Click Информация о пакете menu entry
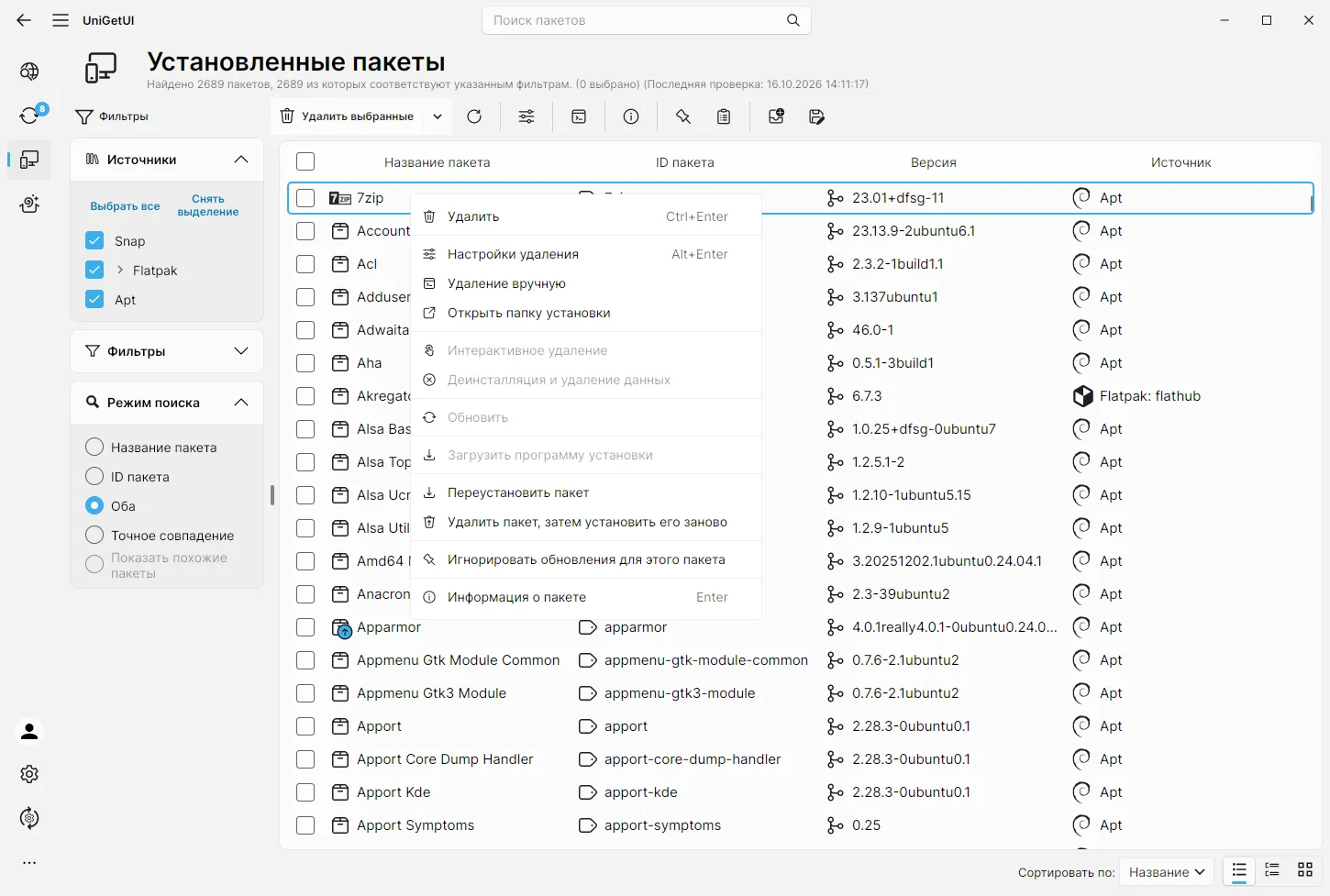 586,597
